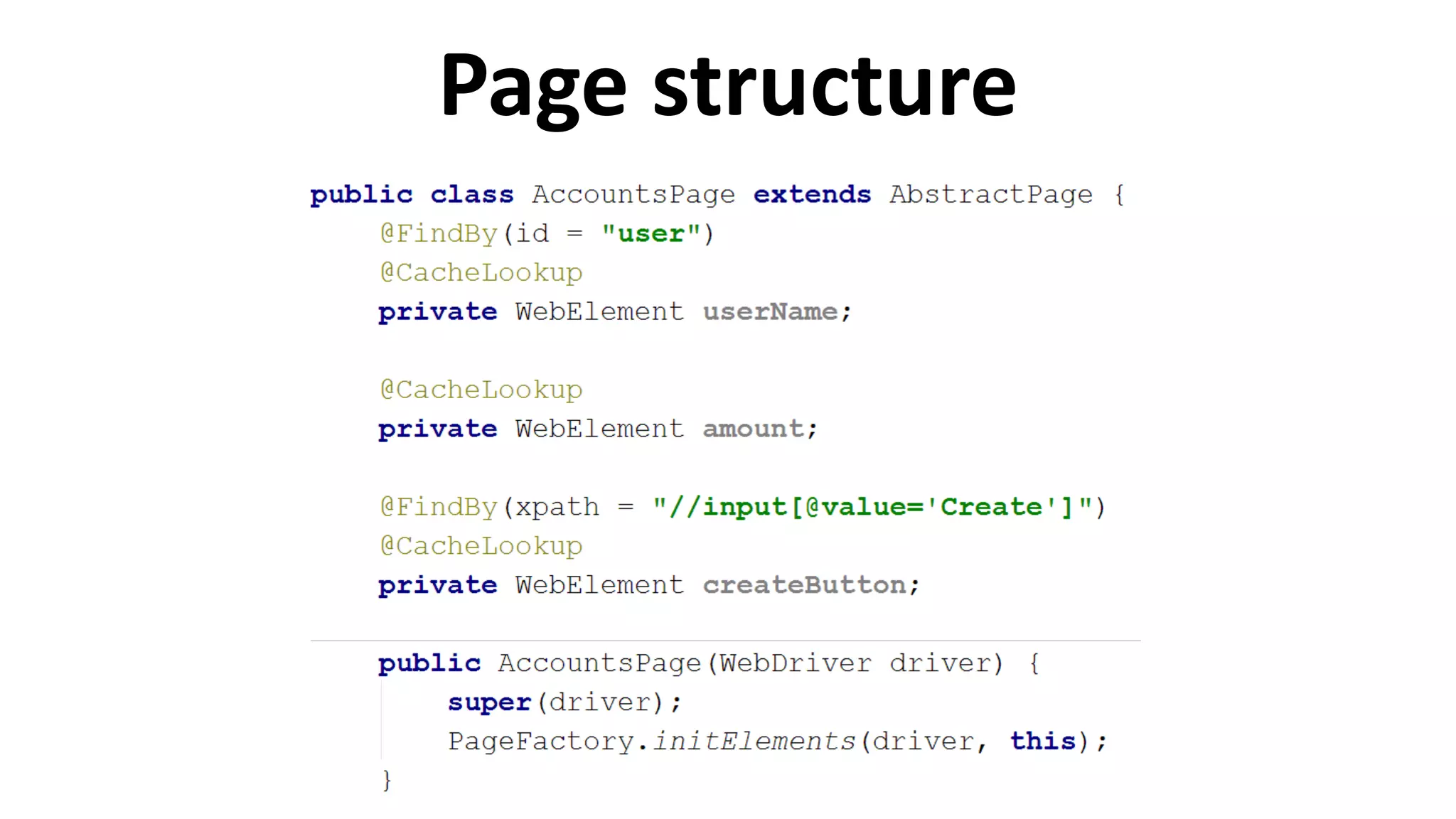The height and width of the screenshot is (819, 1456).
Task: Click the 'class' keyword
Action: pos(472,194)
